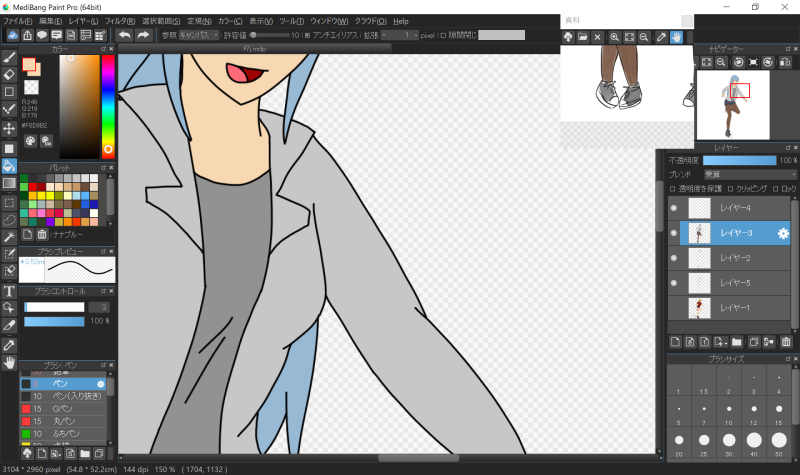Select the Gradient tool

(9, 183)
